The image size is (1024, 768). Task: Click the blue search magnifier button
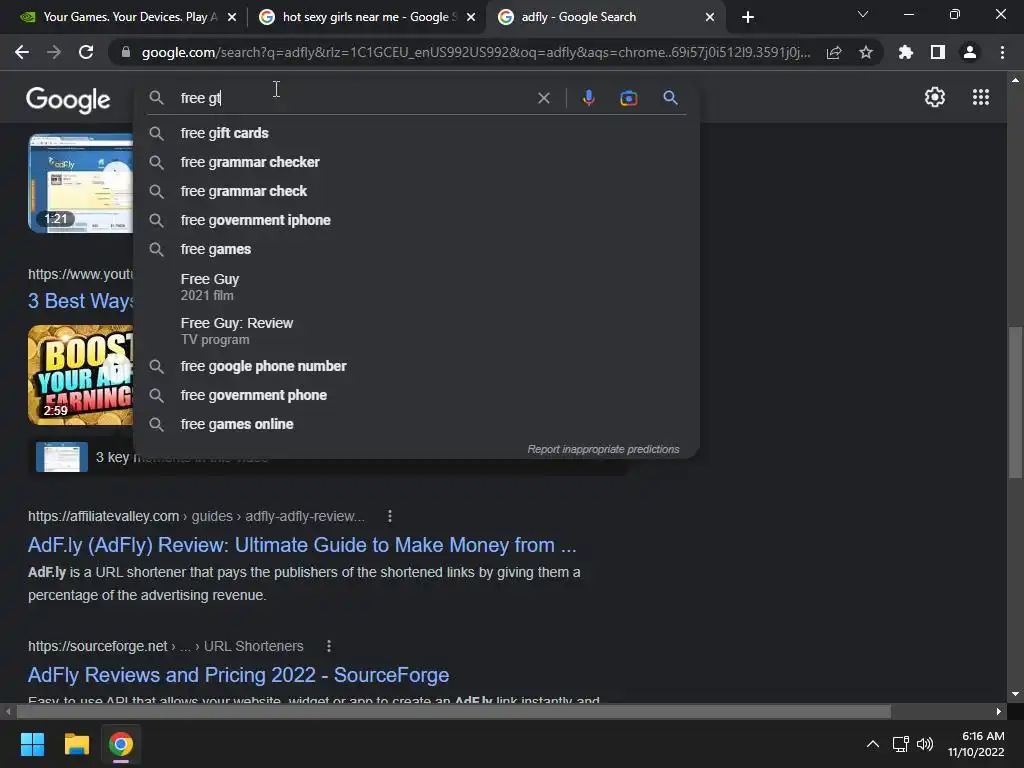point(670,98)
